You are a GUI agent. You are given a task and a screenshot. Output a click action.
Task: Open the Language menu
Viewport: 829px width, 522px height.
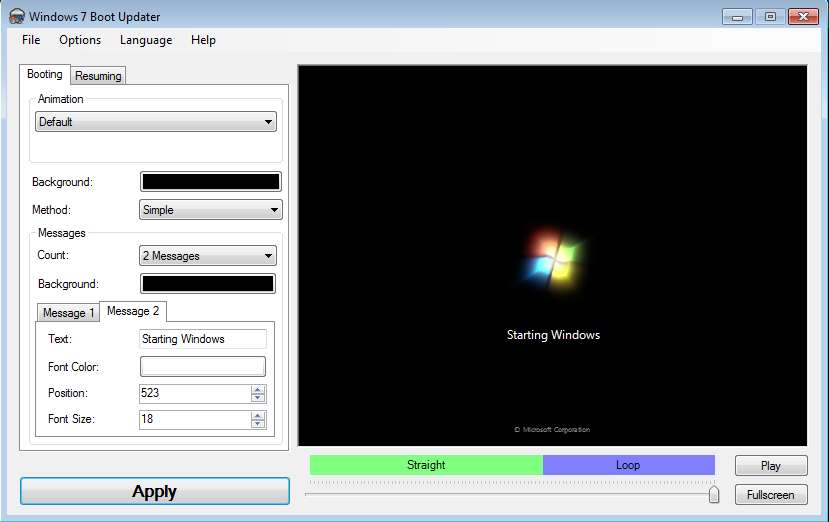146,40
